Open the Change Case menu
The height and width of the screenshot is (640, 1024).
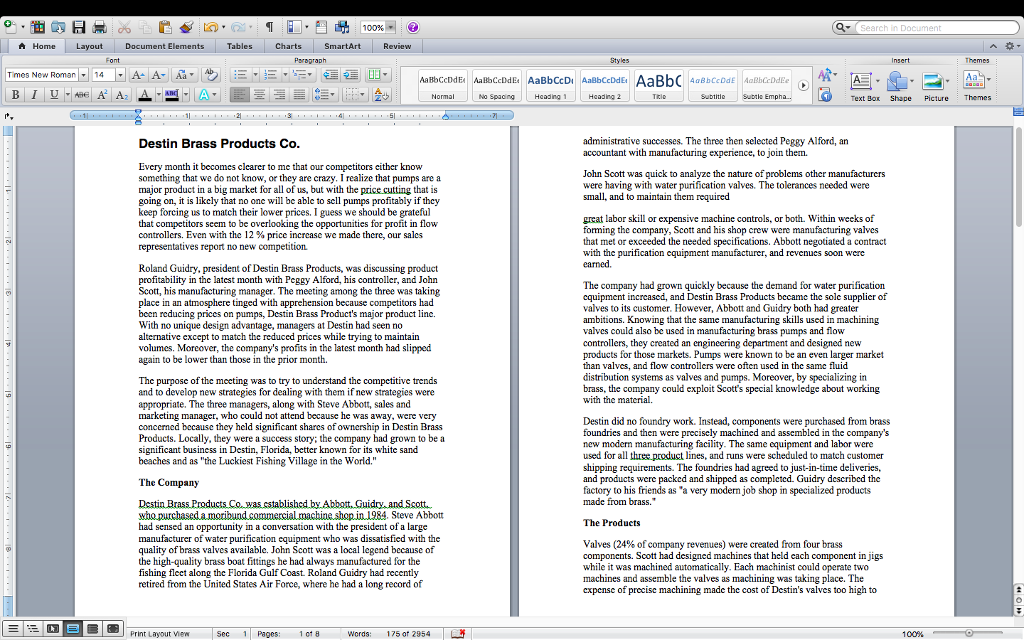(182, 75)
